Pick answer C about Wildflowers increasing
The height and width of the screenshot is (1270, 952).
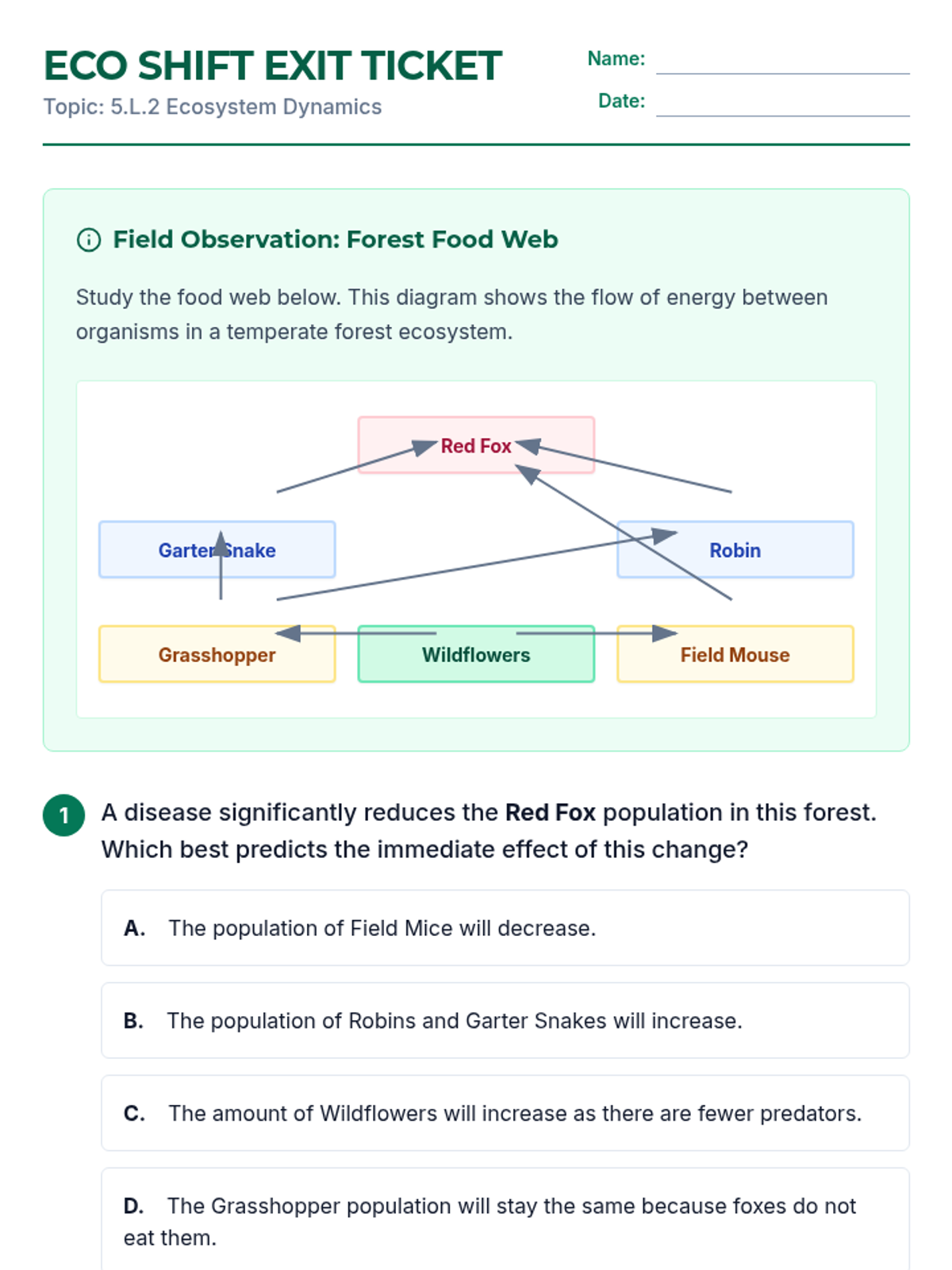[505, 1114]
